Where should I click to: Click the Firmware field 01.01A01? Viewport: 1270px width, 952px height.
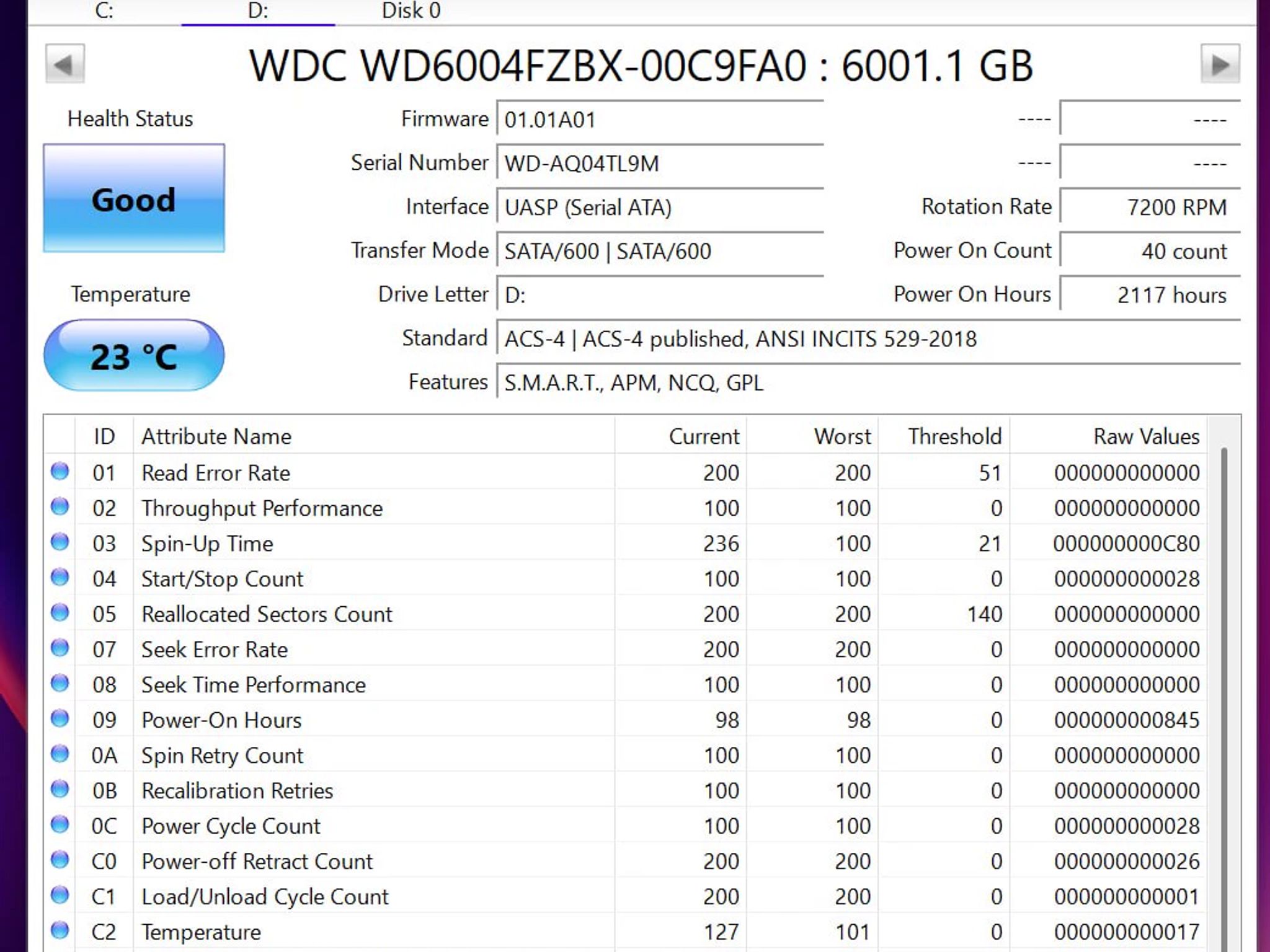[660, 119]
